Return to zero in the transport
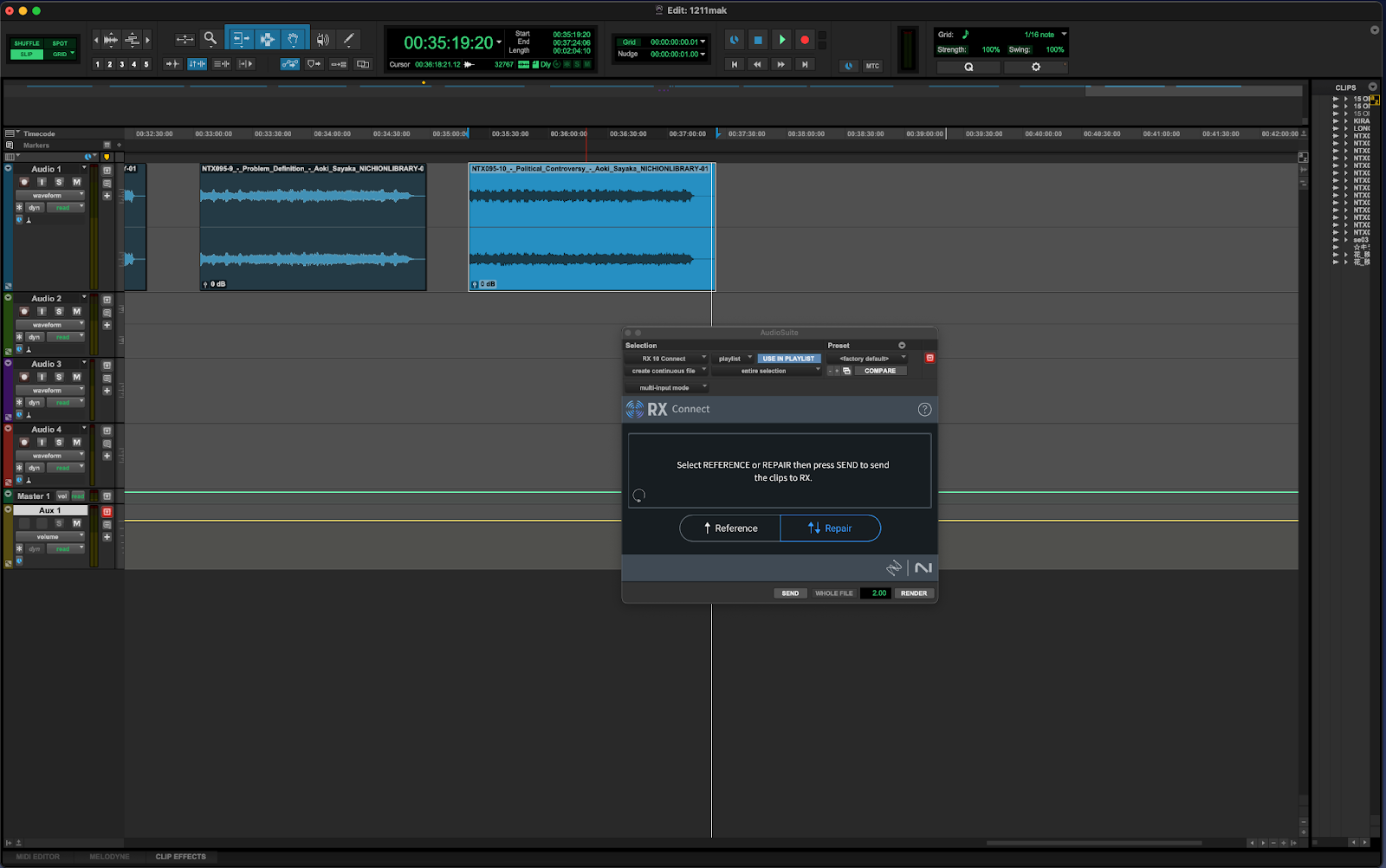This screenshot has width=1386, height=868. coord(735,64)
